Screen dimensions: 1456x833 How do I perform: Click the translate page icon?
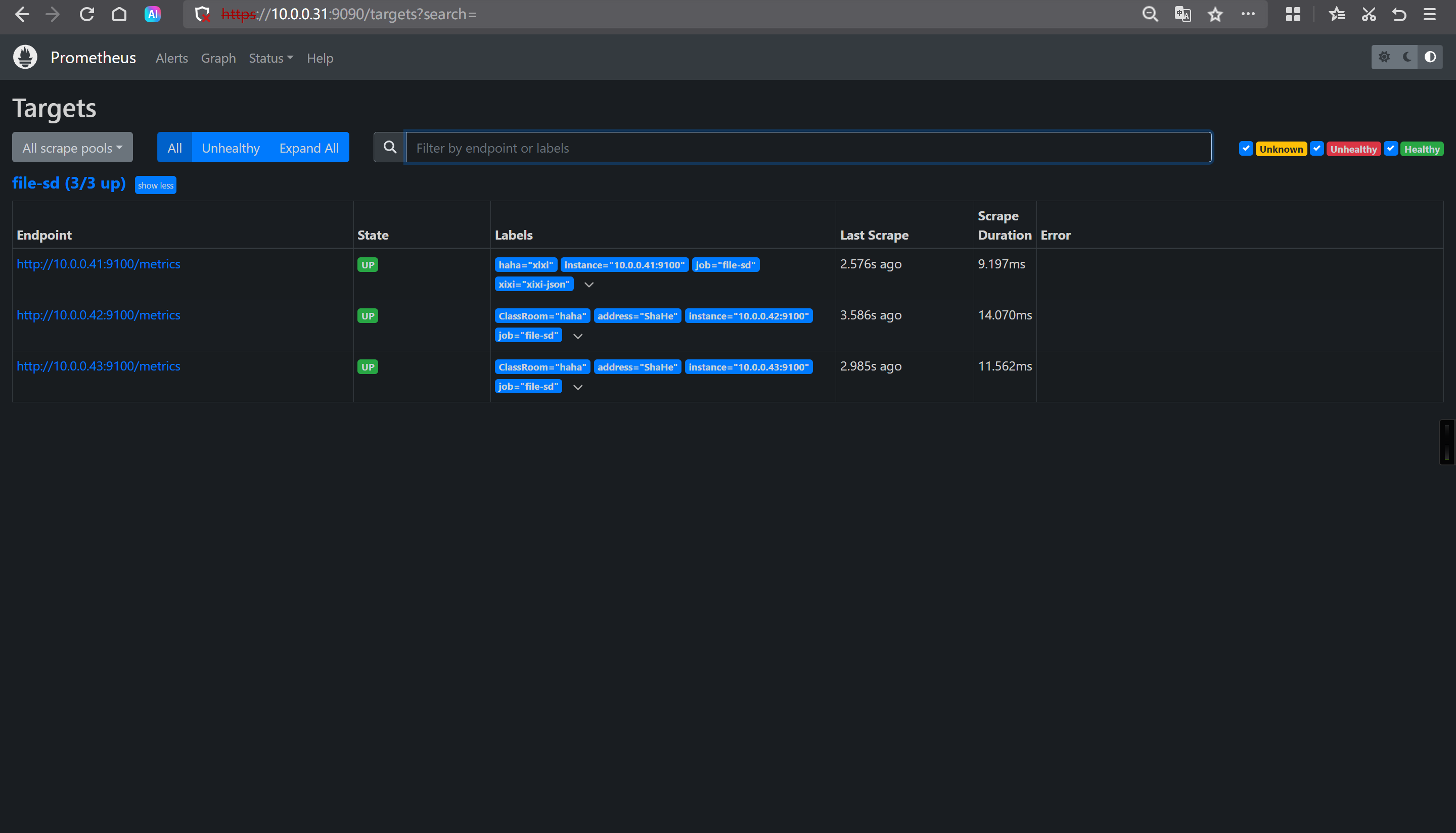1182,14
